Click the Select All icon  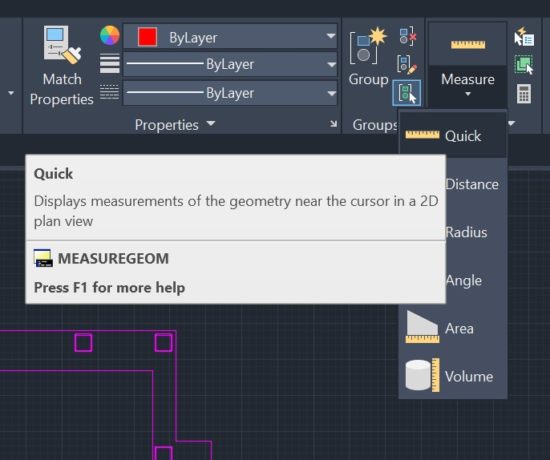coord(524,65)
